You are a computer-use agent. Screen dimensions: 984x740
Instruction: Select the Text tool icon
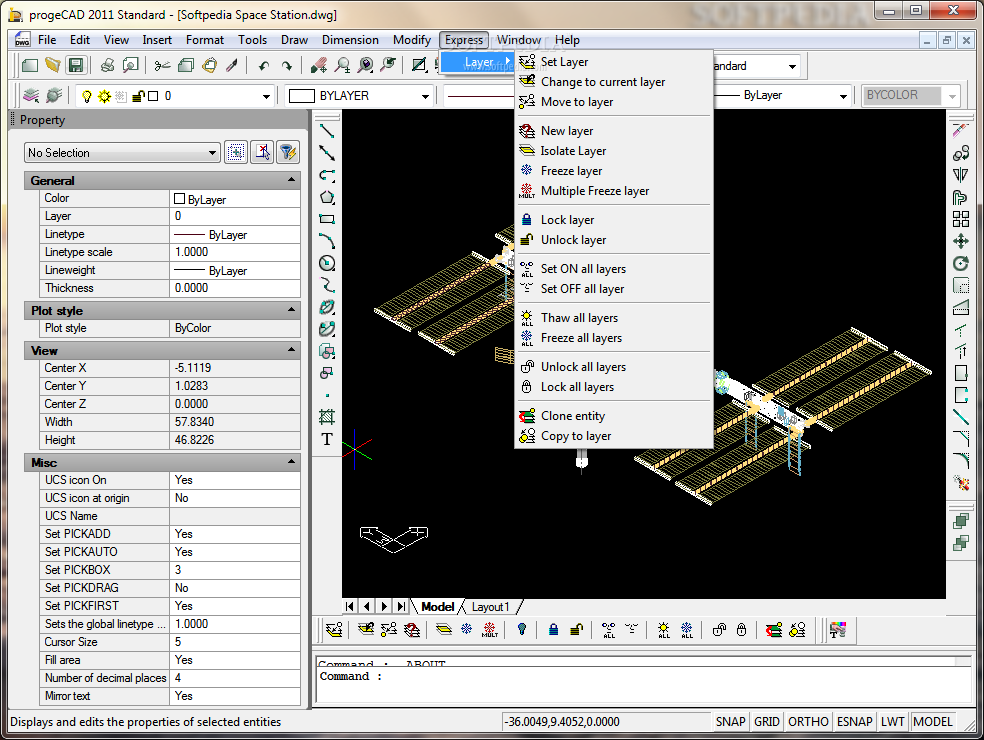pyautogui.click(x=327, y=439)
